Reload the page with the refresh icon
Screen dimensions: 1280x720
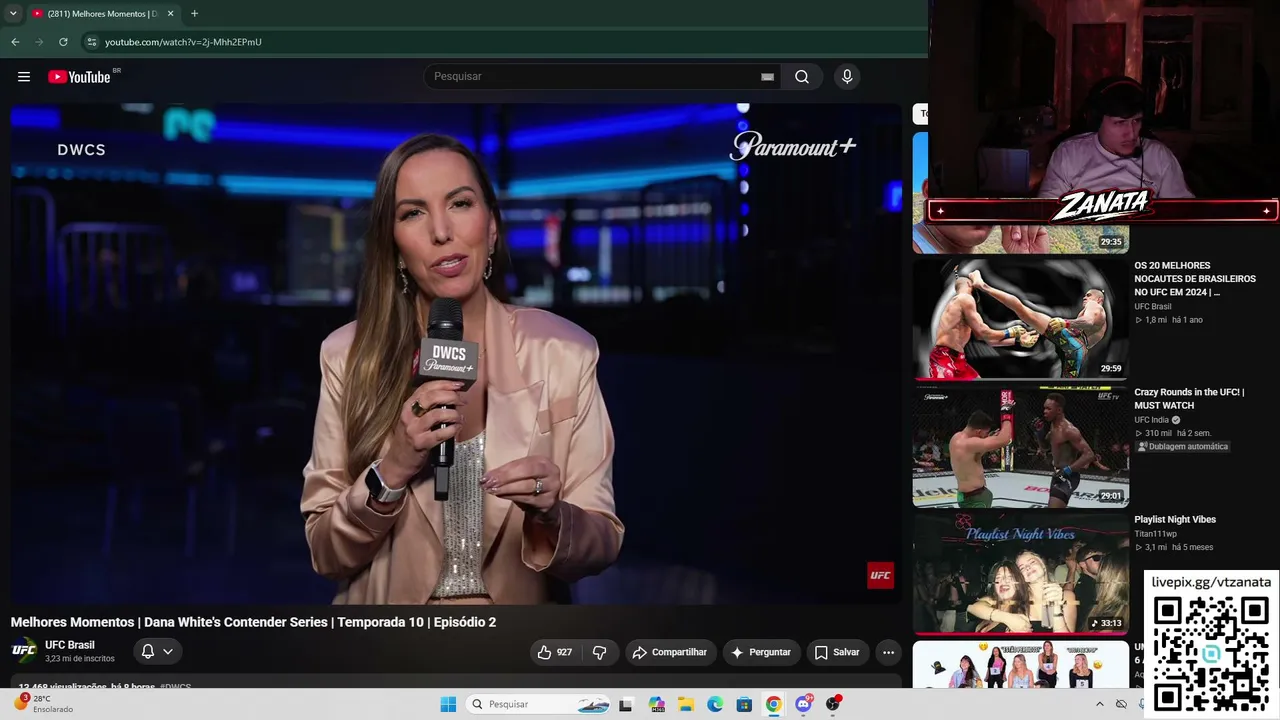coord(63,42)
